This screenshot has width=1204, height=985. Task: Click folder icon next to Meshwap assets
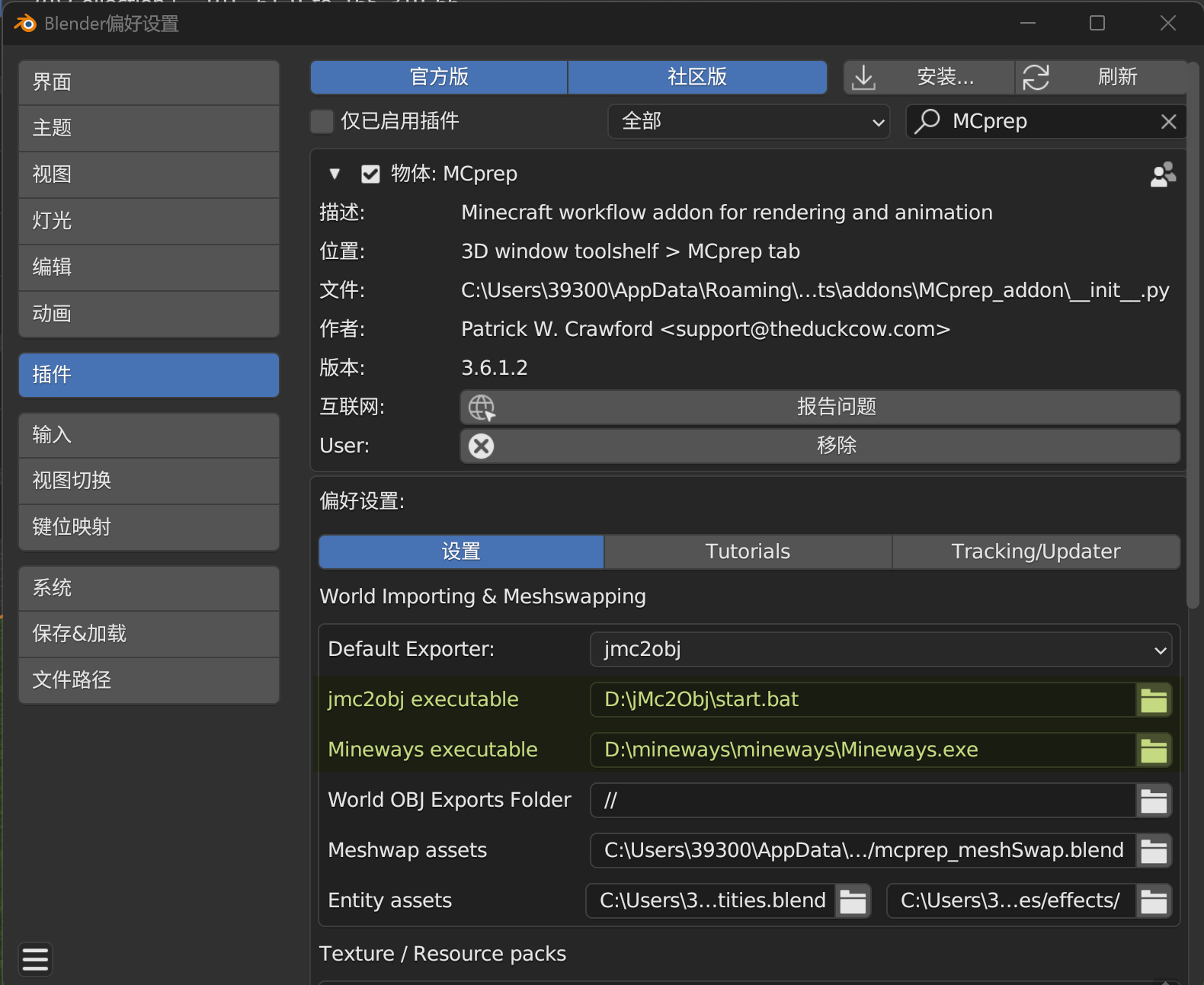pos(1153,851)
